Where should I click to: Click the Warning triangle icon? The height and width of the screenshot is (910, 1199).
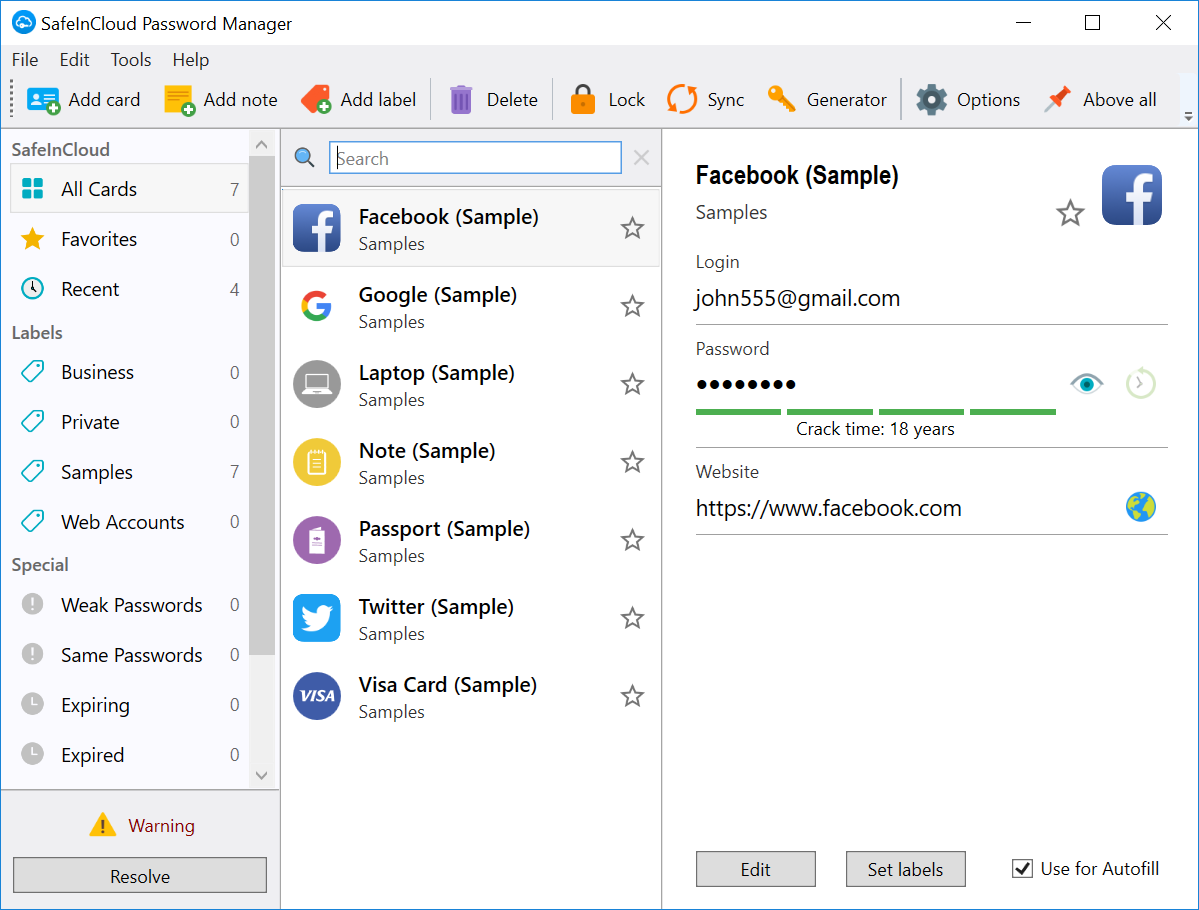click(102, 825)
